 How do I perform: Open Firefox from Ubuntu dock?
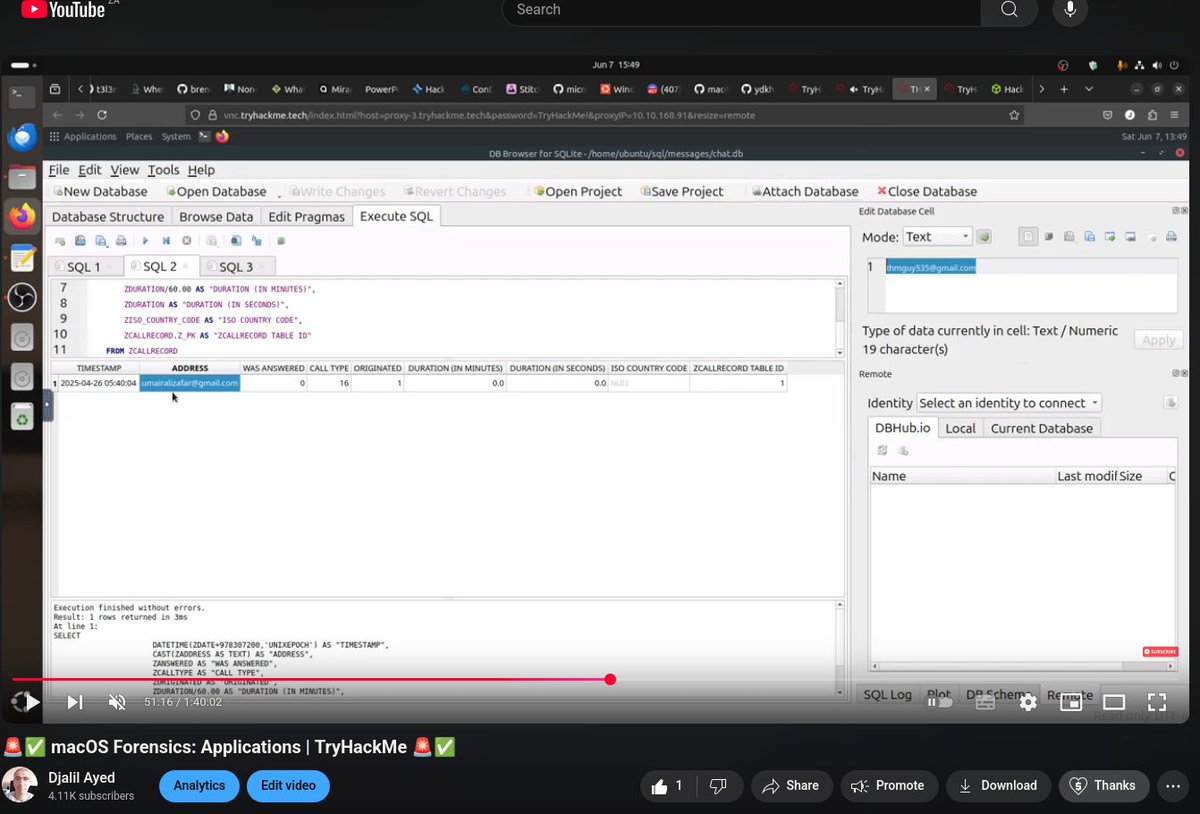pos(22,216)
